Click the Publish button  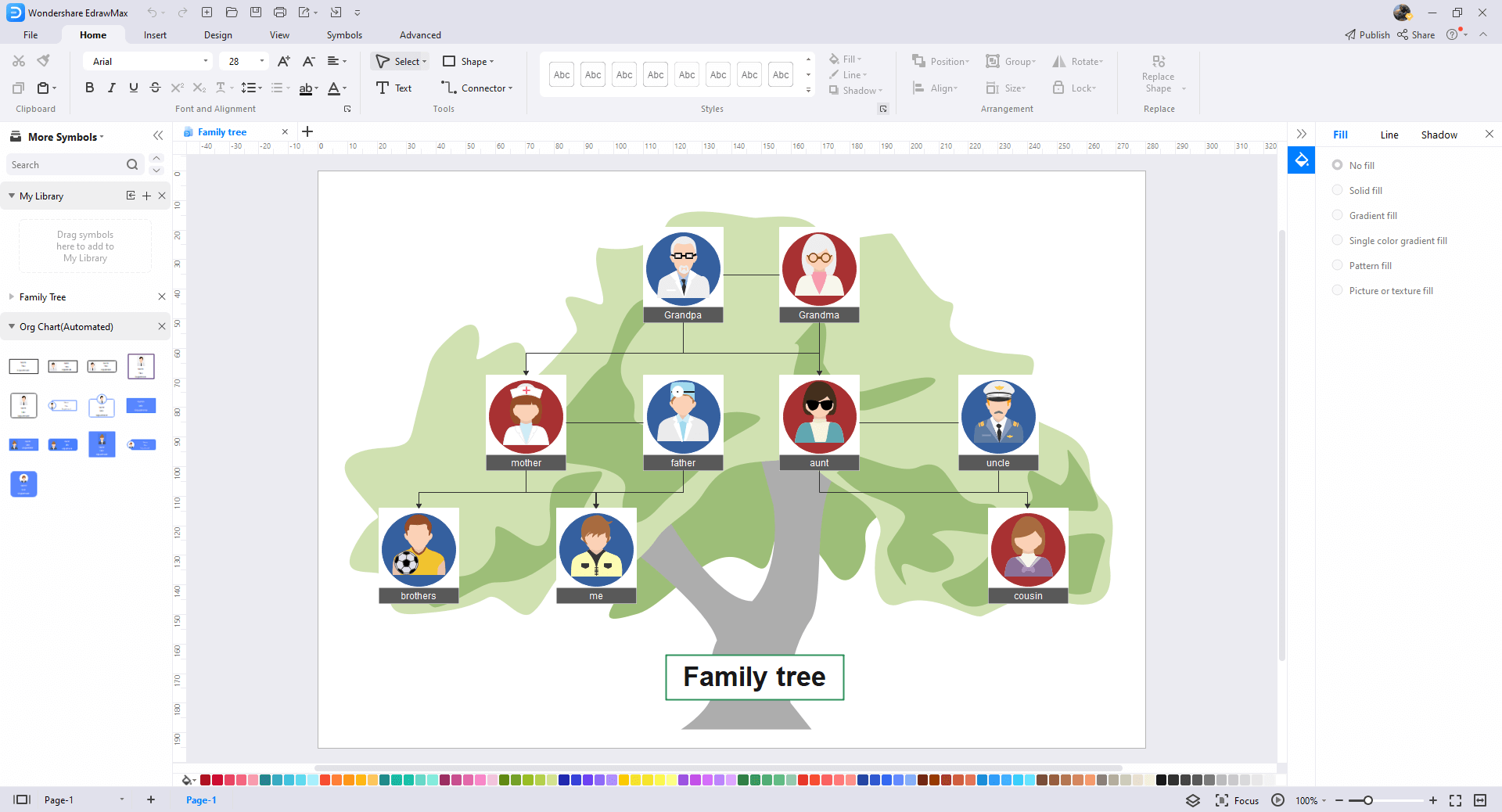point(1367,35)
